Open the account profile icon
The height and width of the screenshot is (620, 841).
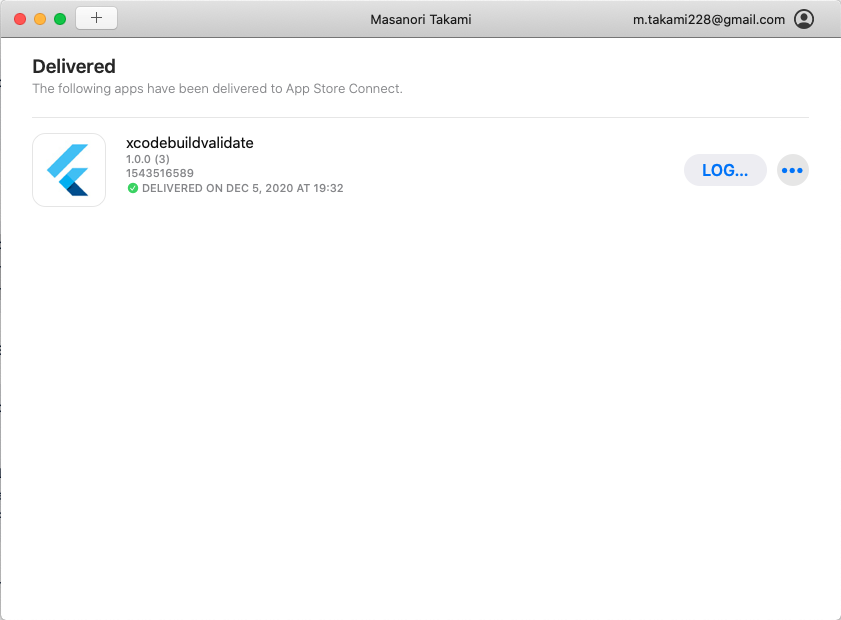tap(803, 19)
